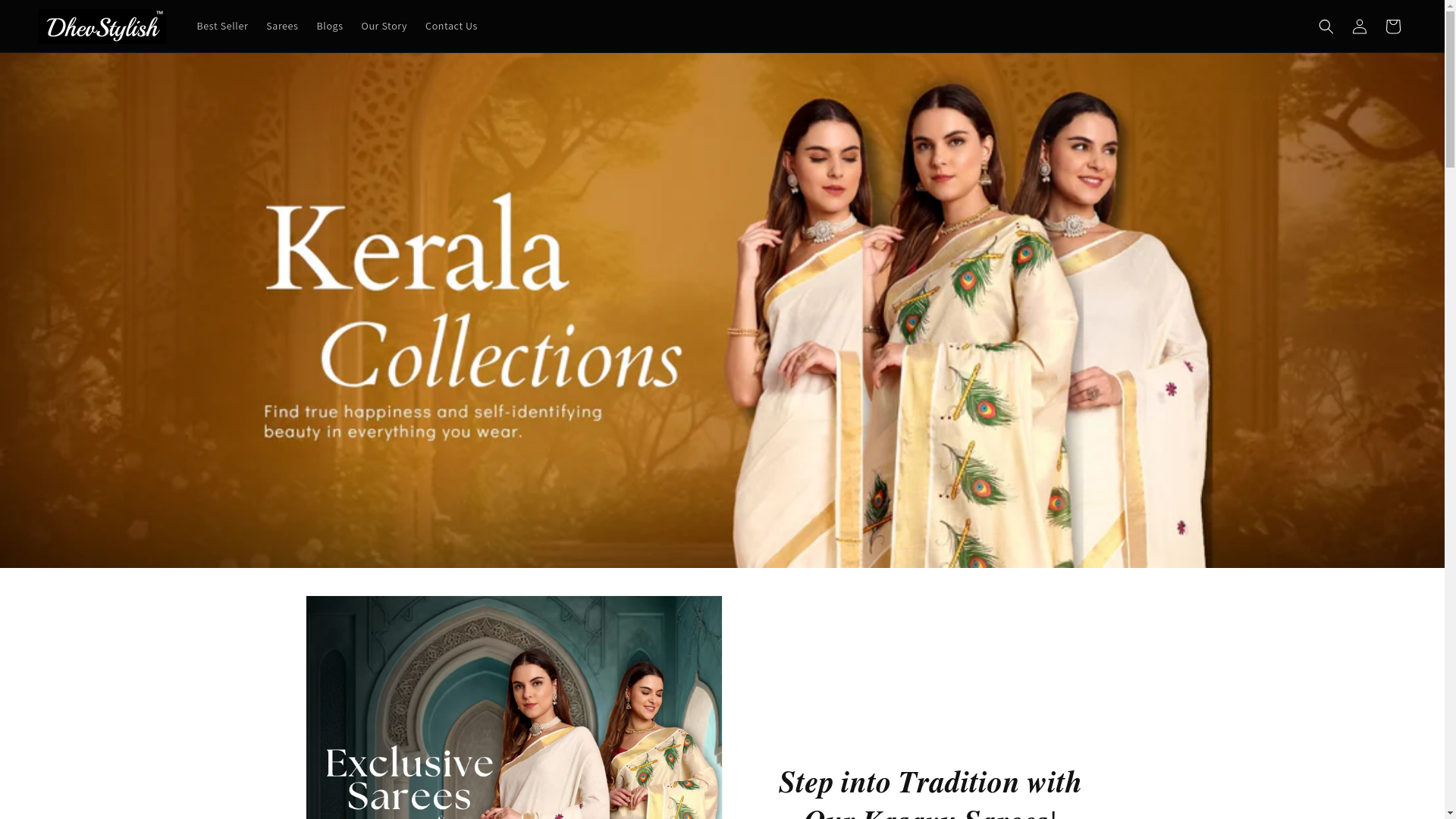The width and height of the screenshot is (1456, 819).
Task: Click the DhevStylish logo
Action: pyautogui.click(x=102, y=27)
